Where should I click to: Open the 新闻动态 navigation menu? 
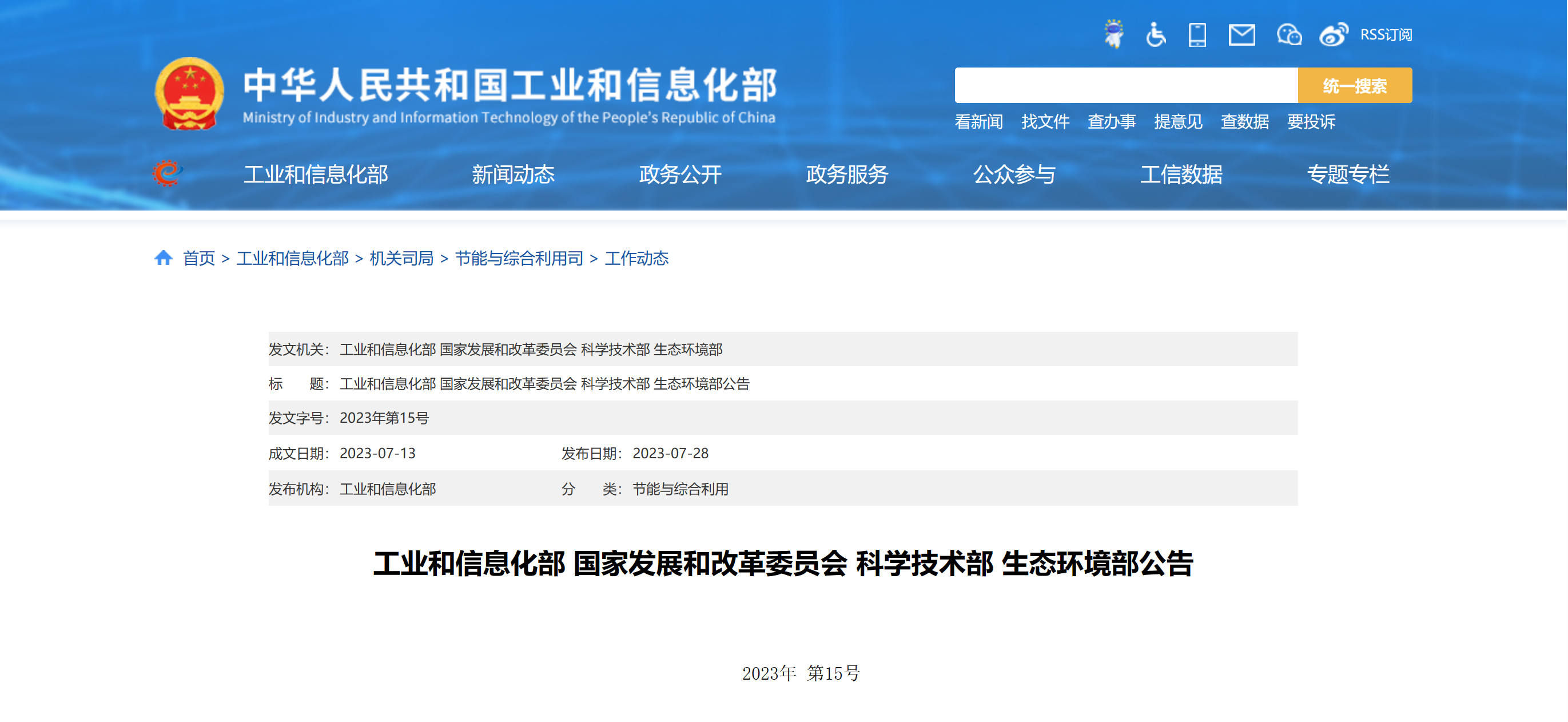pyautogui.click(x=513, y=174)
